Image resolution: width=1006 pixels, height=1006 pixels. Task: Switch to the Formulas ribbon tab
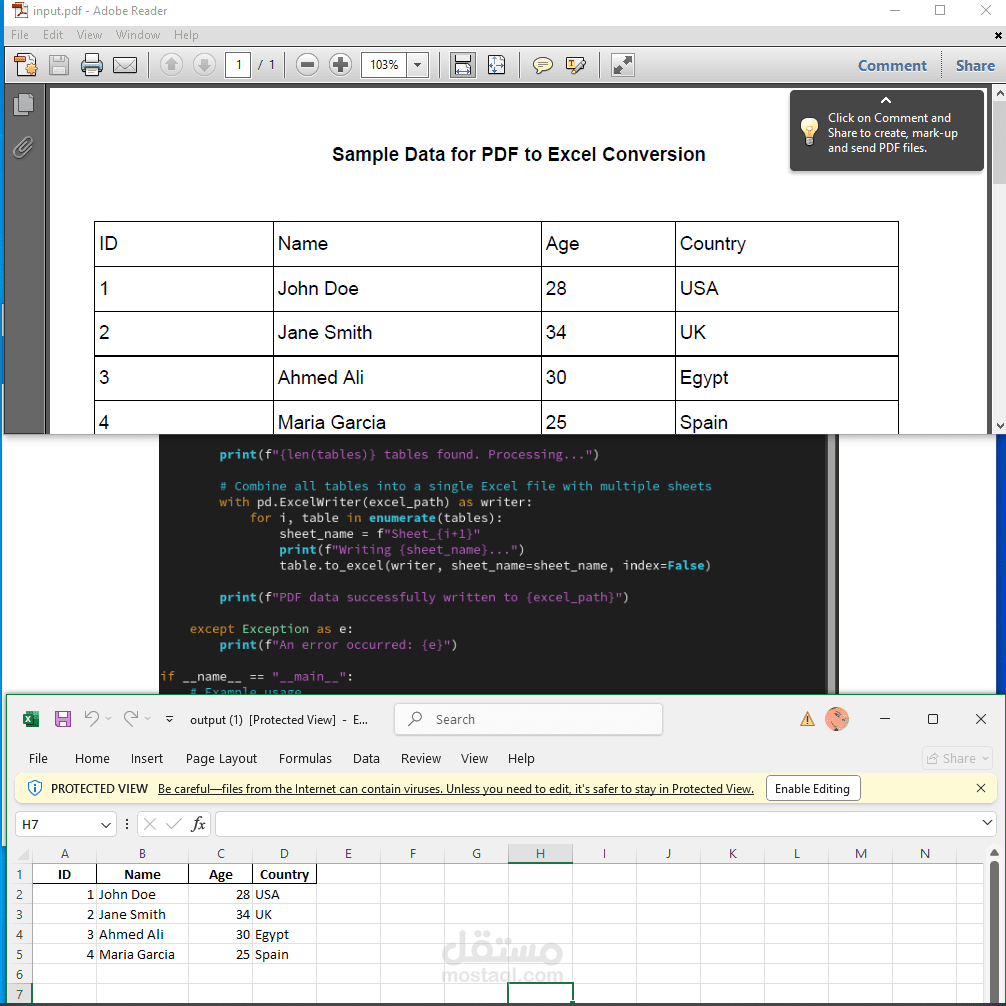coord(305,758)
